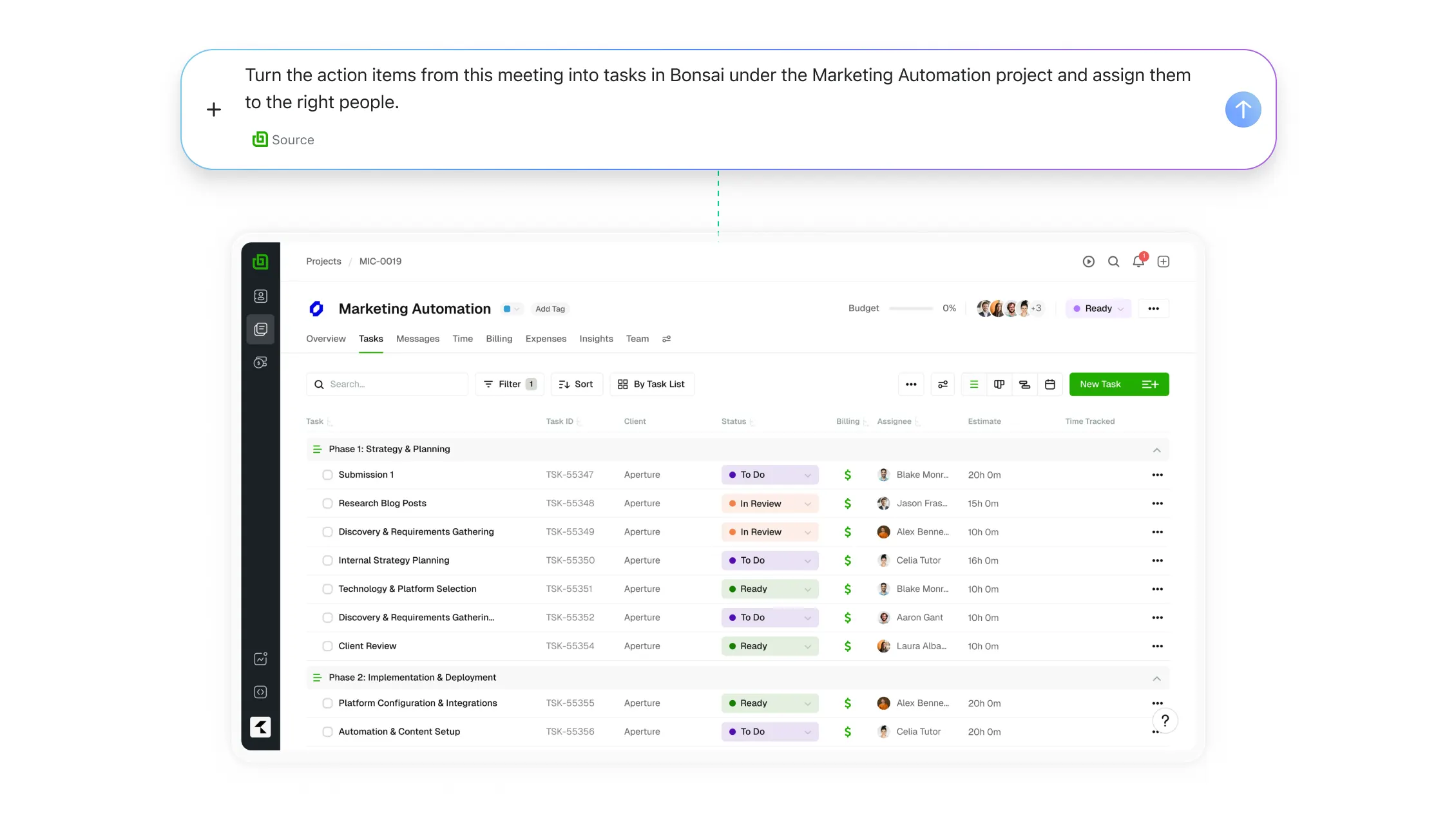This screenshot has width=1456, height=818.
Task: Check the Submission 1 task checkbox
Action: coord(327,475)
